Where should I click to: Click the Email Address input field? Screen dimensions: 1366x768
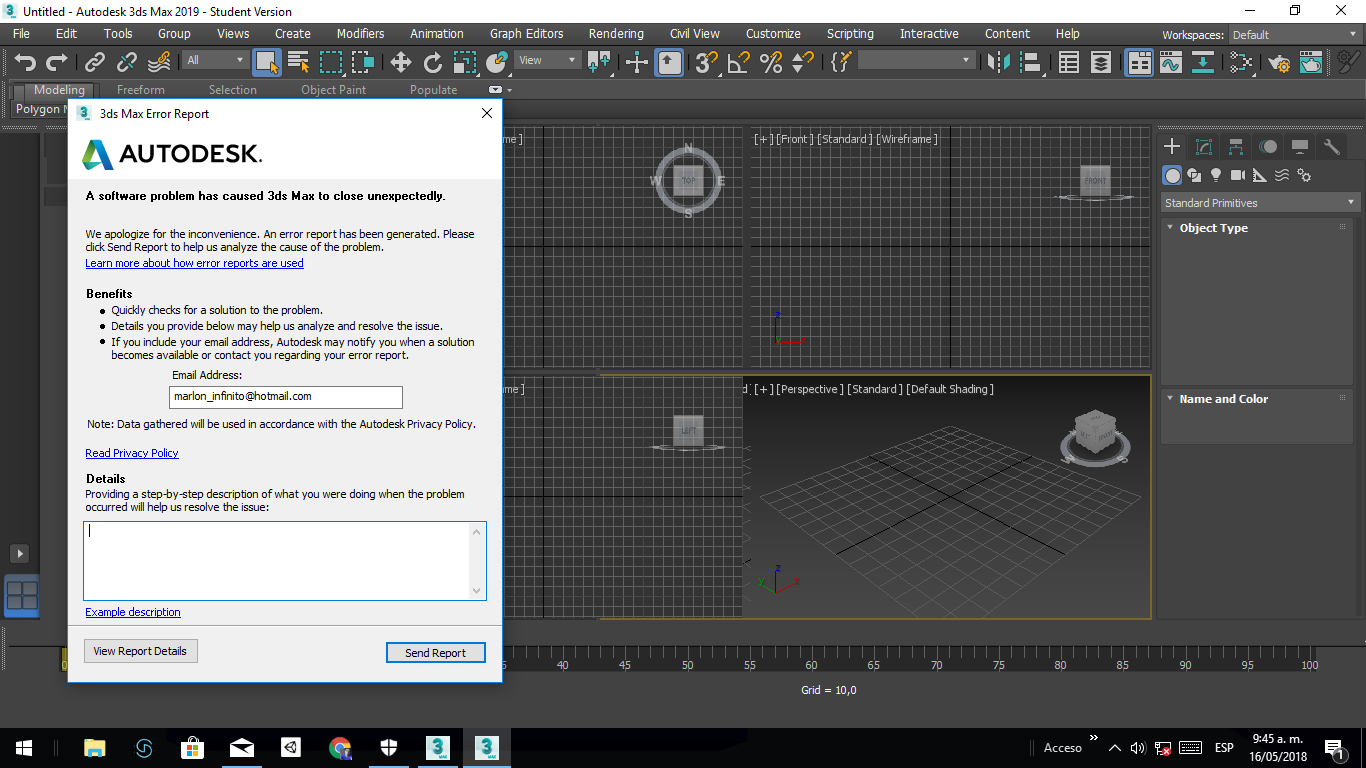[286, 397]
